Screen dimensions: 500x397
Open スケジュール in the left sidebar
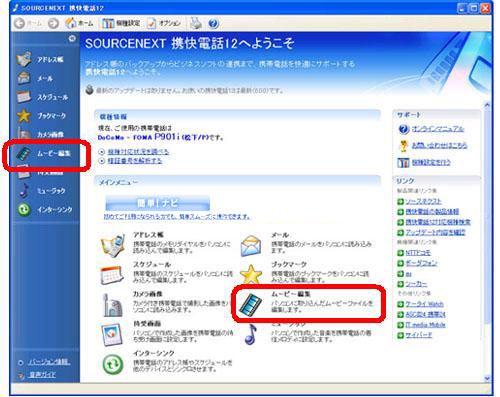43,97
